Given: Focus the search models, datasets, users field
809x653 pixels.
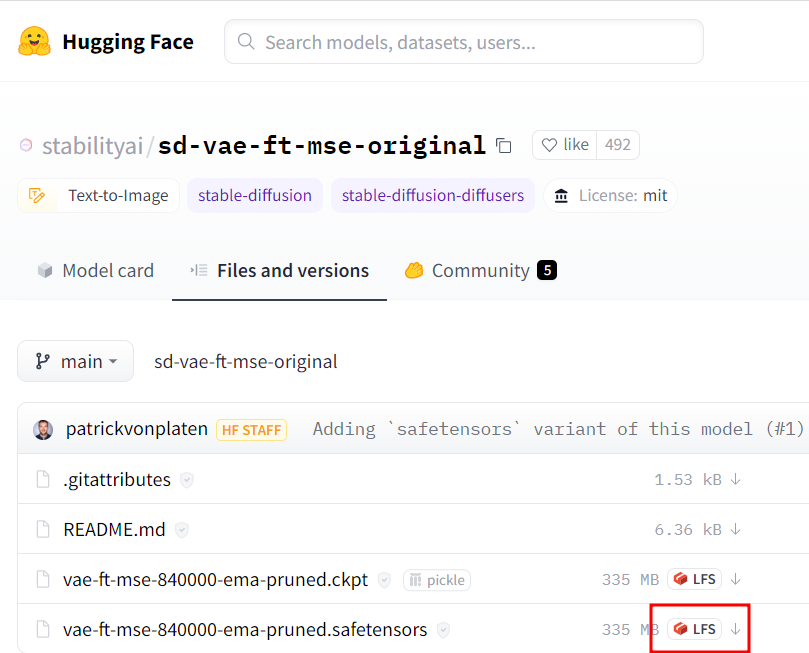Looking at the screenshot, I should pos(464,42).
